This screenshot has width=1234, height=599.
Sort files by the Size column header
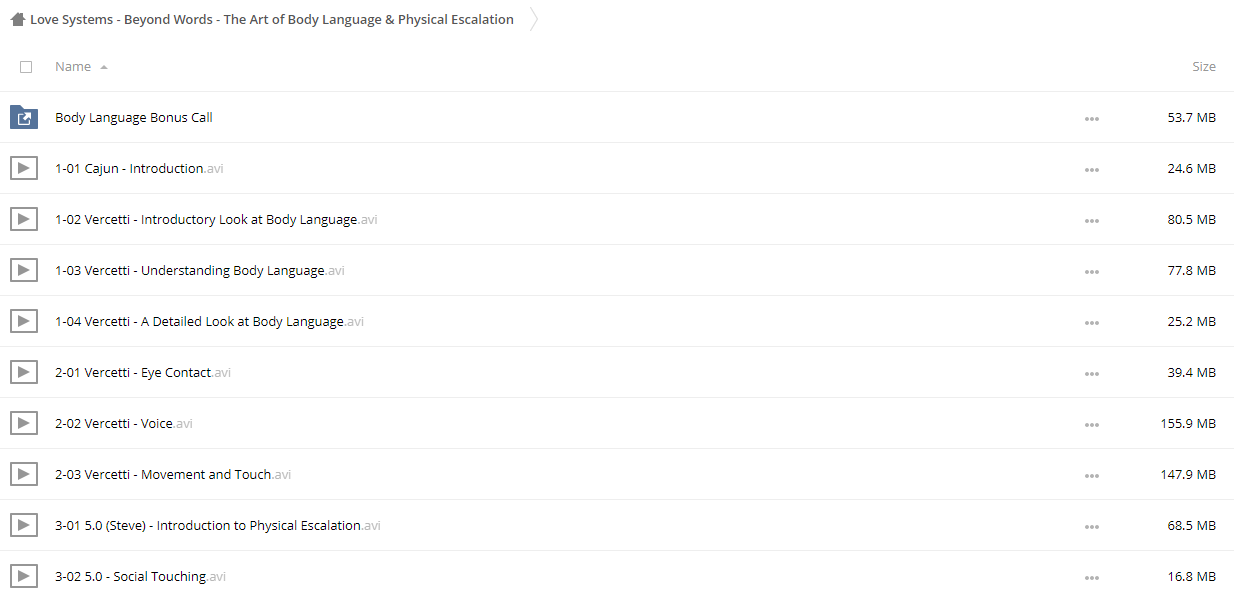pos(1204,67)
